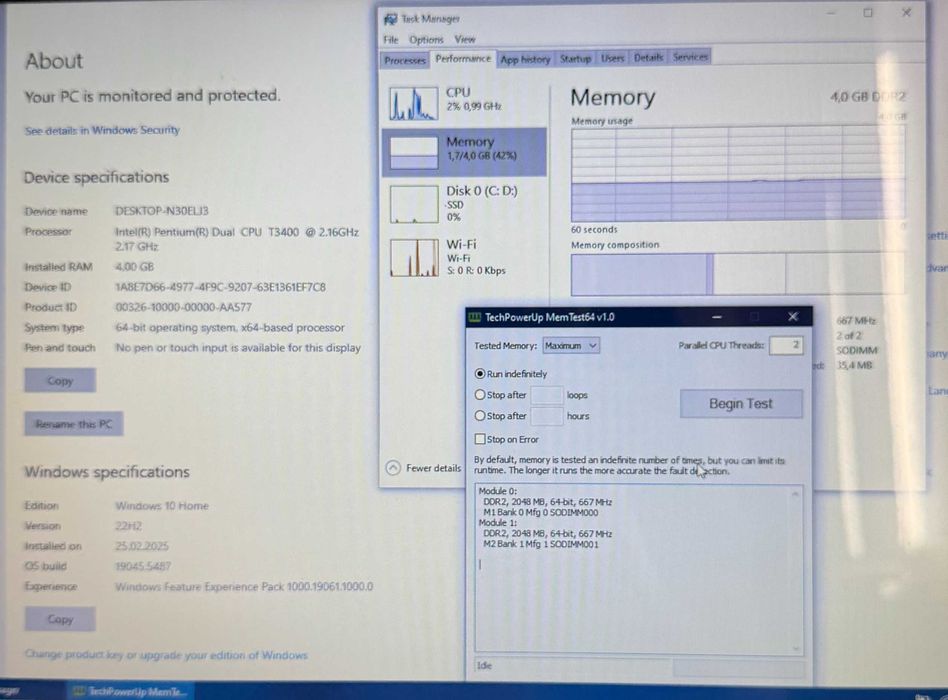The height and width of the screenshot is (700, 948).
Task: Select Stop after loops radio button
Action: pyautogui.click(x=480, y=395)
